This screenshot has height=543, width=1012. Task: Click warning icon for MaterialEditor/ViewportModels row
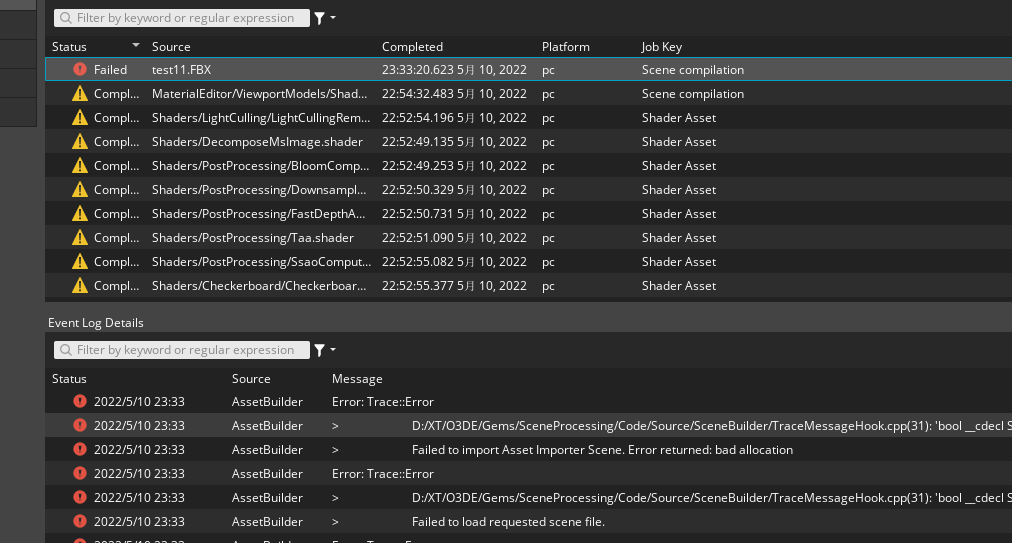click(79, 94)
